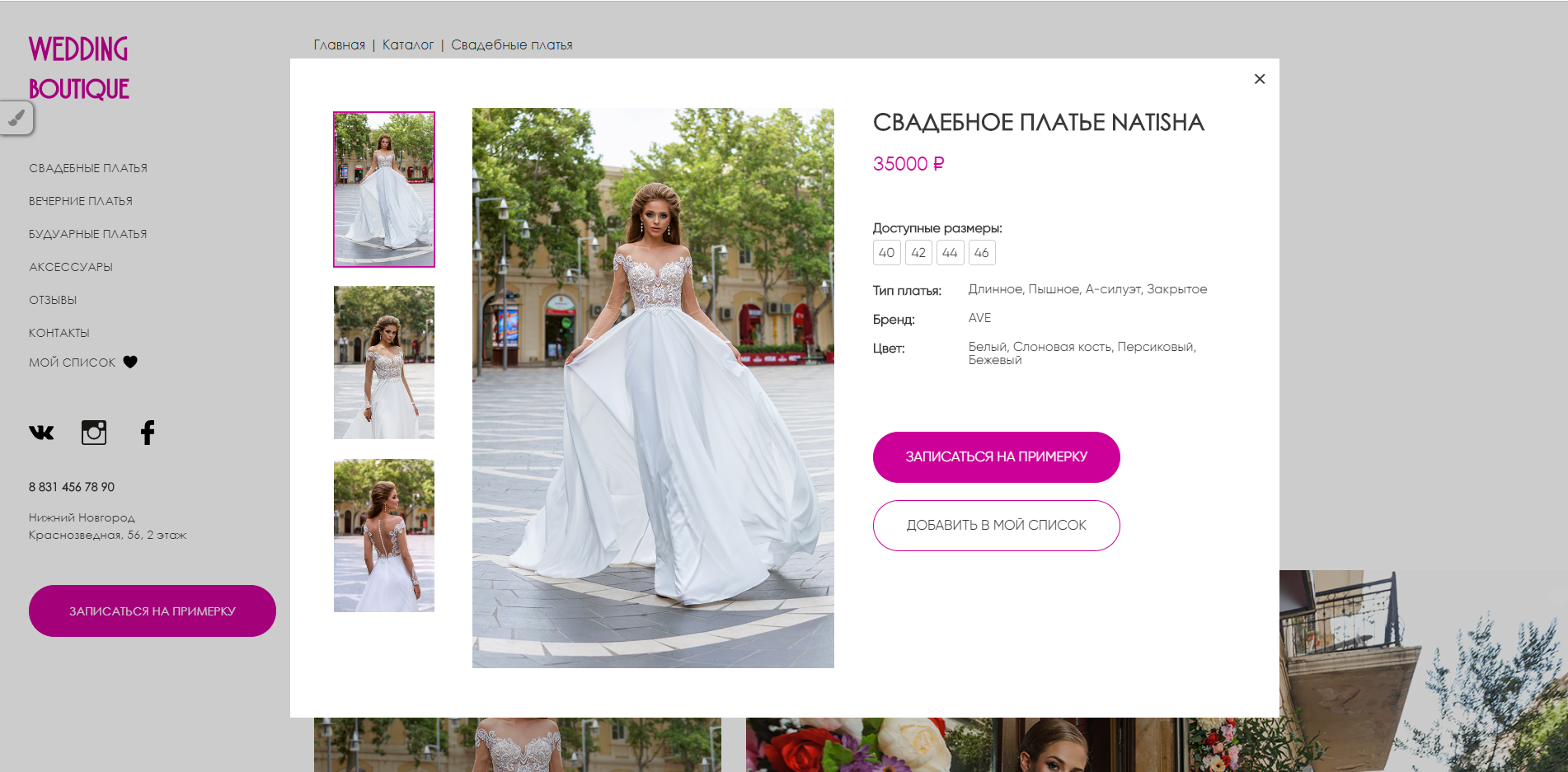The height and width of the screenshot is (772, 1568).
Task: Click Записаться на примерку in the popup
Action: (x=997, y=457)
